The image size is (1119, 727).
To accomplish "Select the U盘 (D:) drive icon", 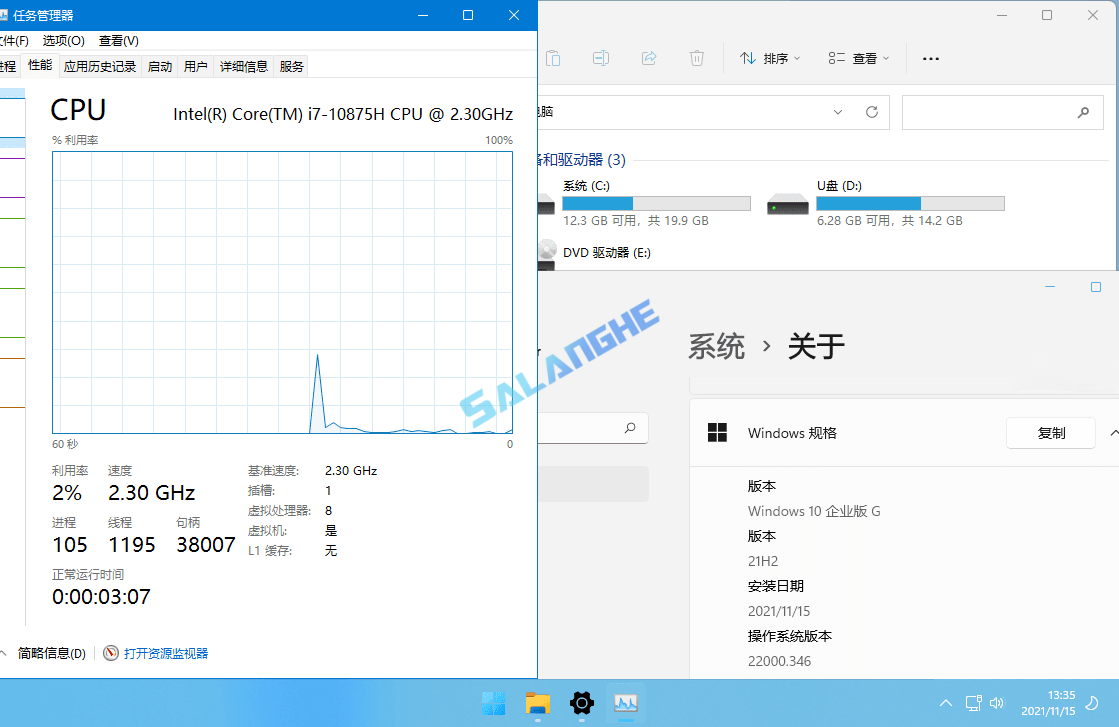I will [x=787, y=206].
